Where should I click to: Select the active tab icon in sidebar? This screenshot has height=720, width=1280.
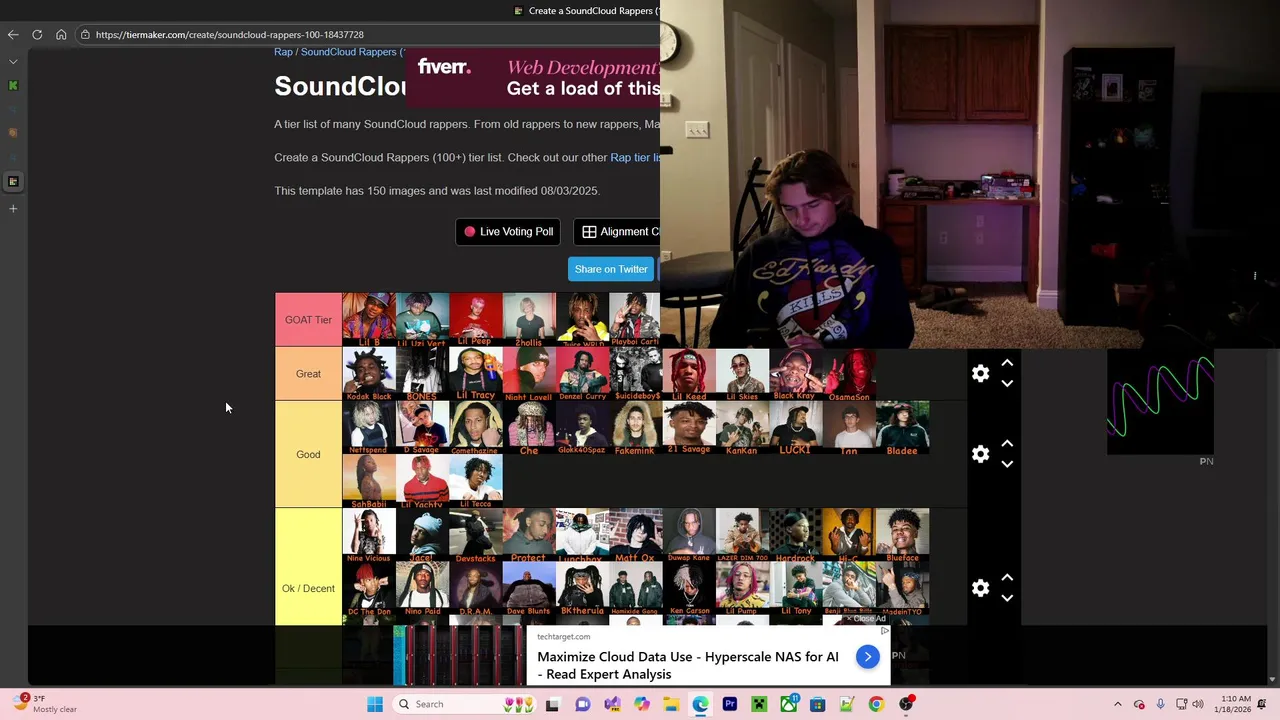[13, 182]
